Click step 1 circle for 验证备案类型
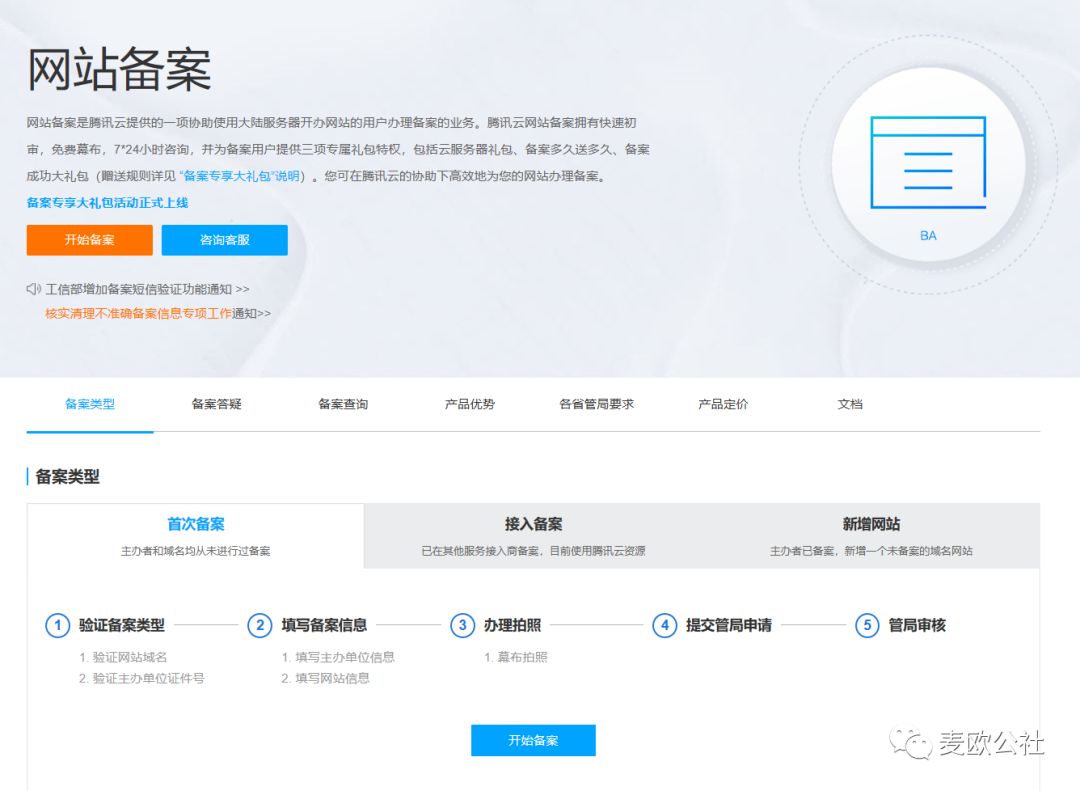 tap(58, 625)
